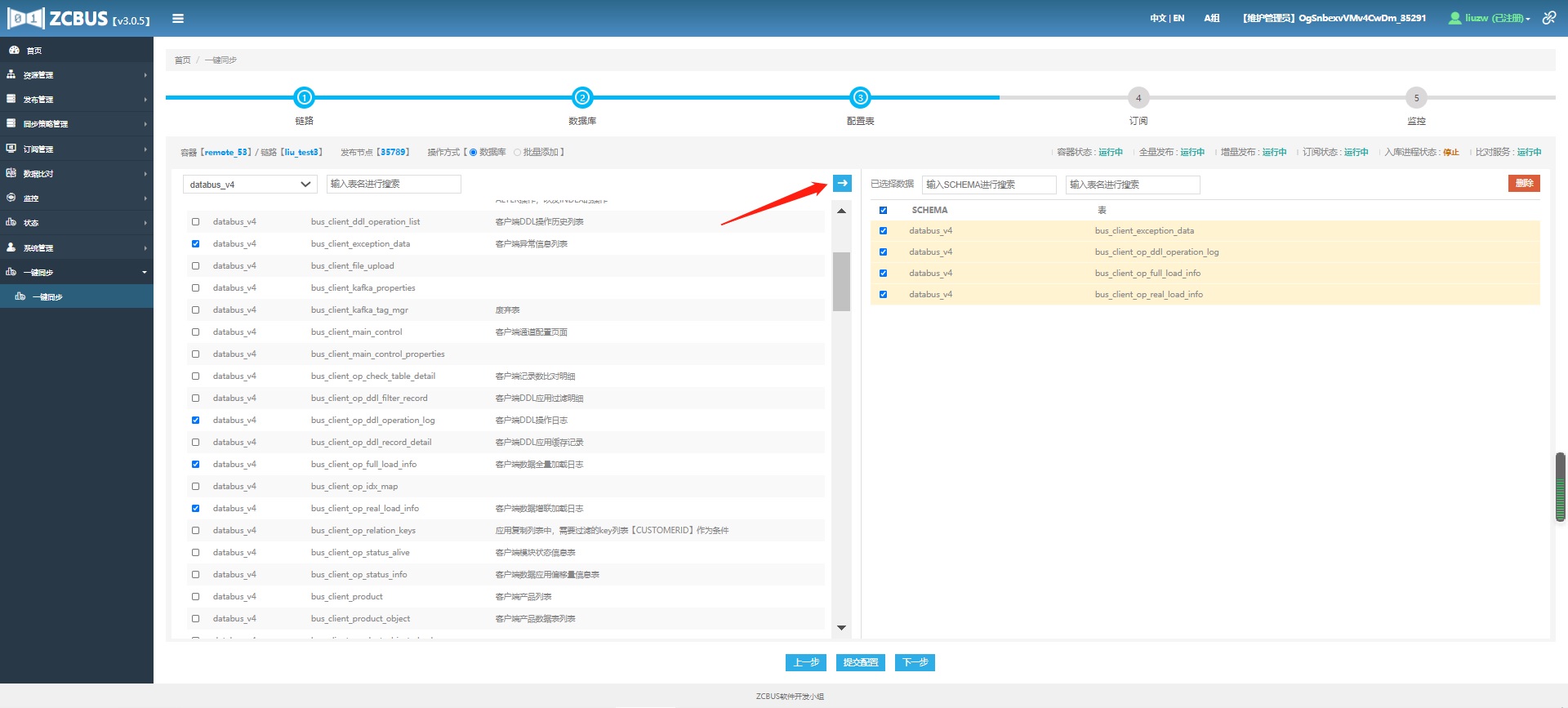Click the 首页 dashboard icon in sidebar
This screenshot has width=1568, height=708.
pos(13,51)
